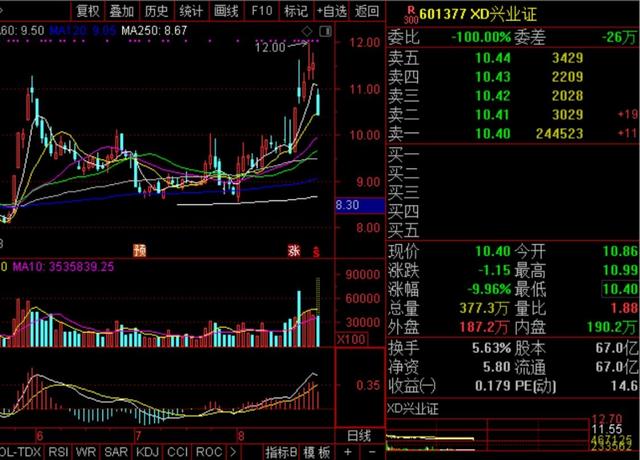Viewport: 640px width, 460px height.
Task: Click the diamond marker icon above the chart
Action: pyautogui.click(x=307, y=31)
